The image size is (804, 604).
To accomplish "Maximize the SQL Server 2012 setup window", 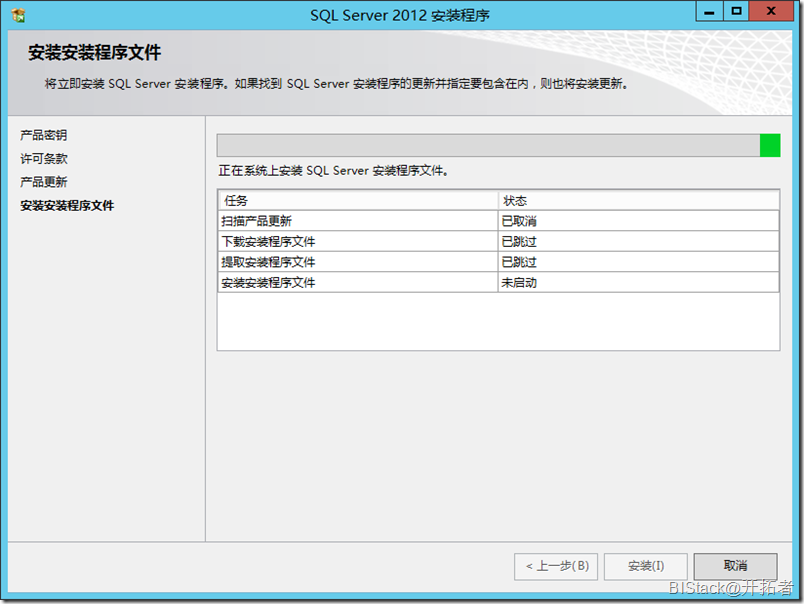I will point(736,11).
